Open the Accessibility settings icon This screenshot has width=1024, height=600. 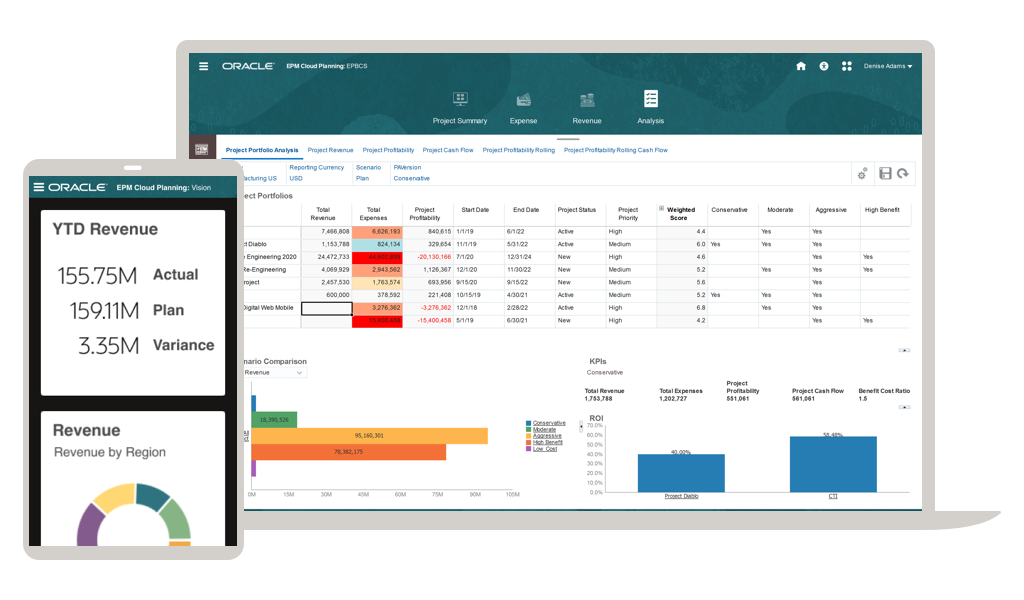click(824, 66)
